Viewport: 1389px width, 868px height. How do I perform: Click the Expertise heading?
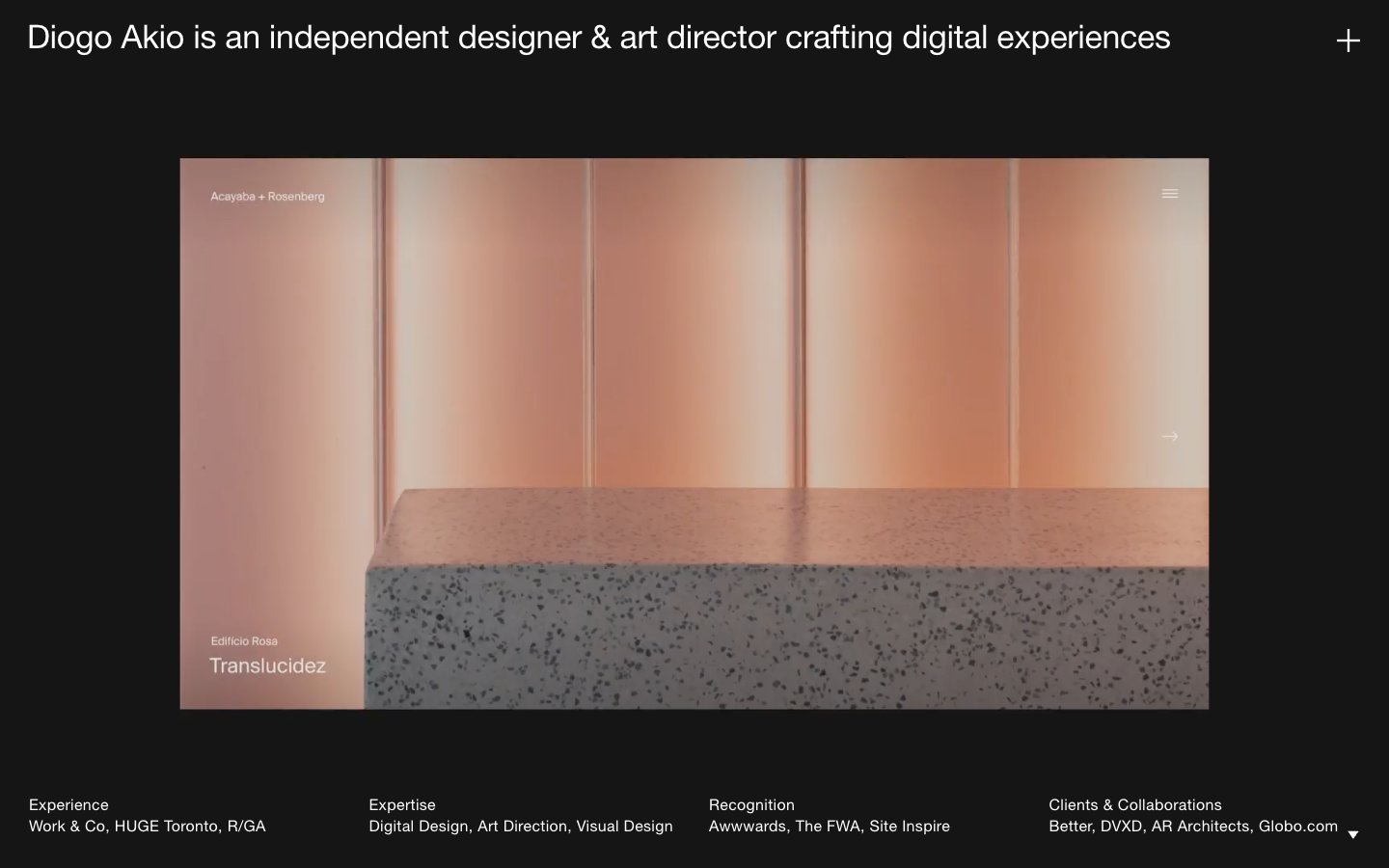[x=402, y=805]
